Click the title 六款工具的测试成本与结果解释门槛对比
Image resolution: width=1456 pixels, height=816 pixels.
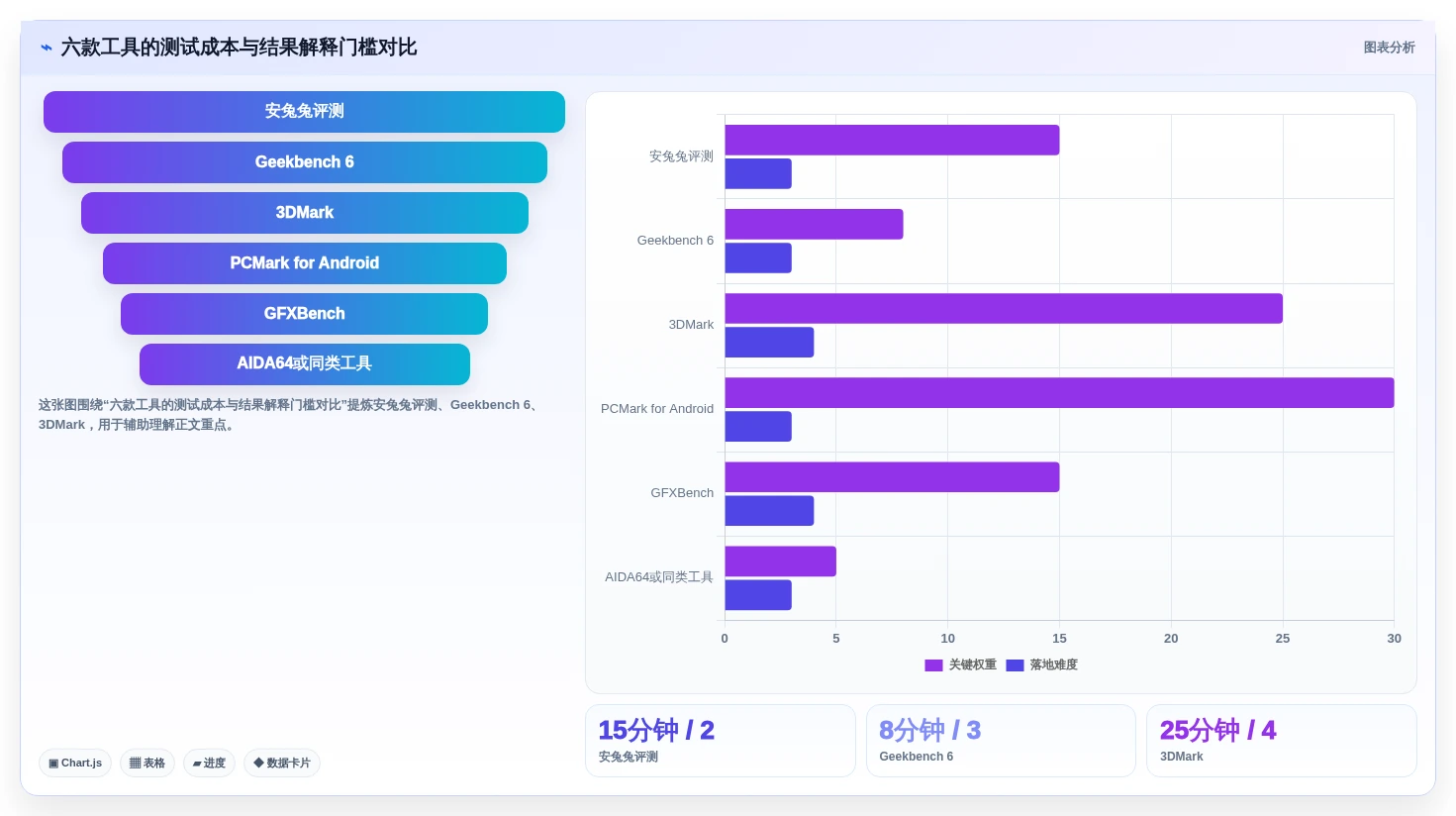[x=239, y=48]
